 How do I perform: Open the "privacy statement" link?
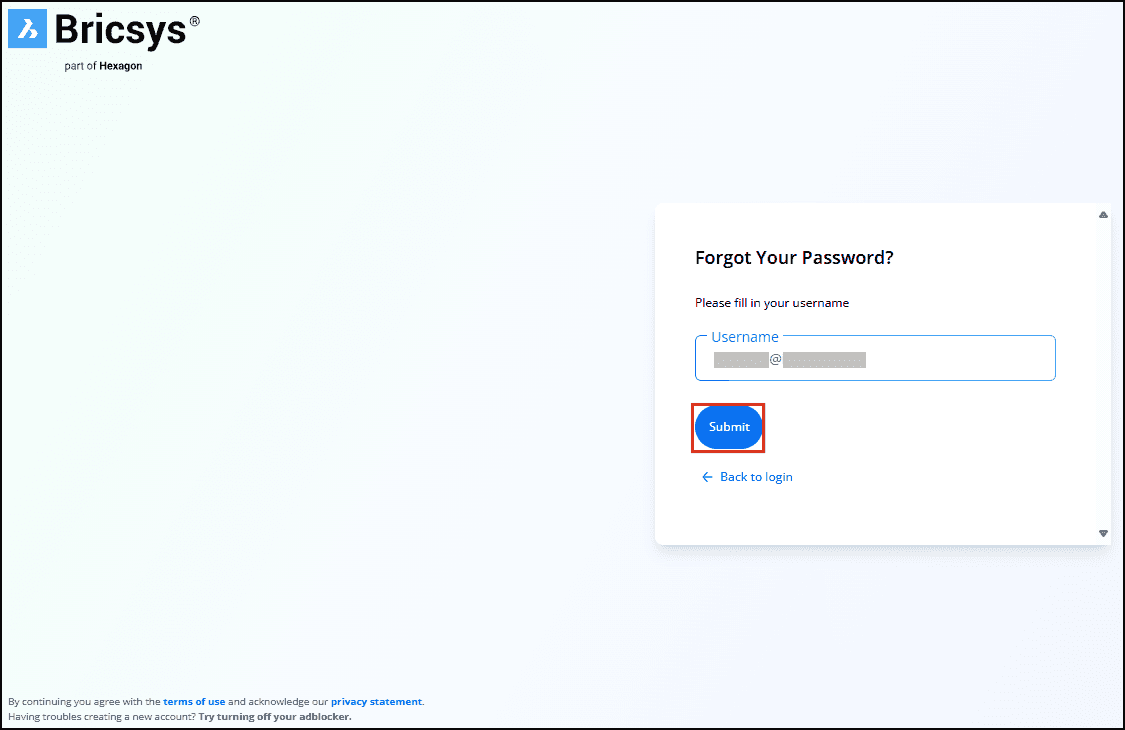(376, 702)
